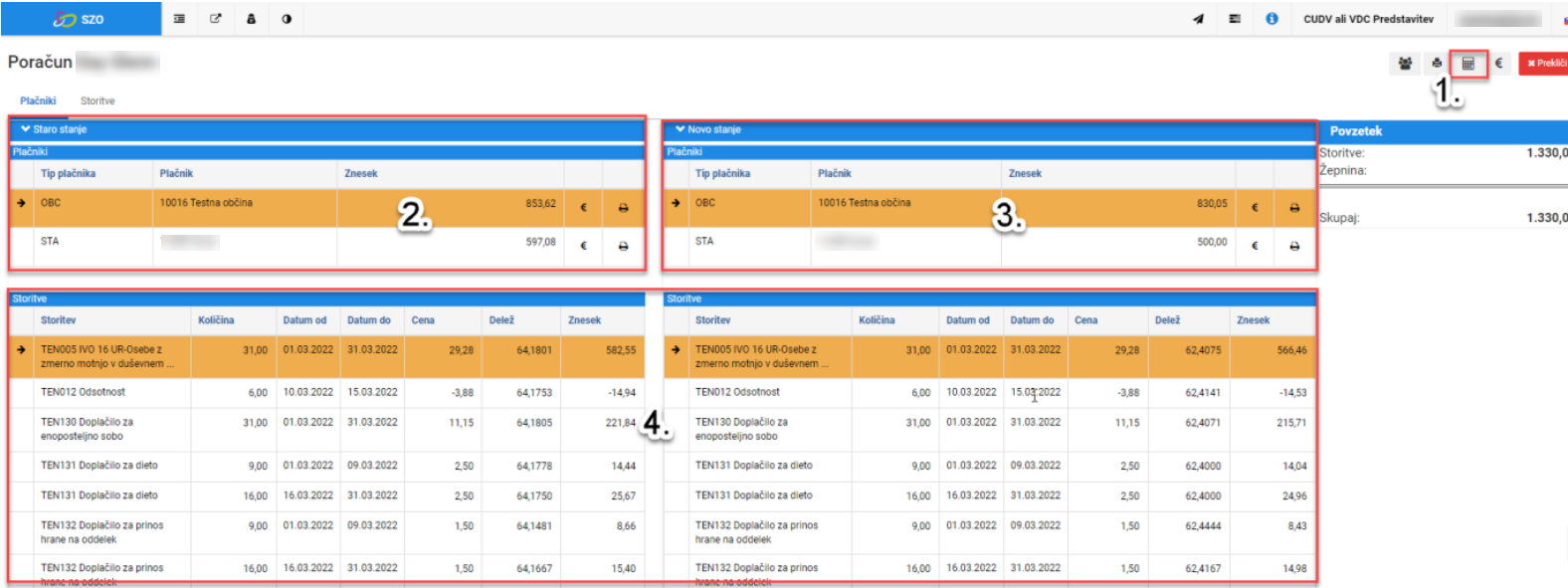Click the printer icon beside the calculator
This screenshot has height=588, width=1568.
(x=1437, y=64)
